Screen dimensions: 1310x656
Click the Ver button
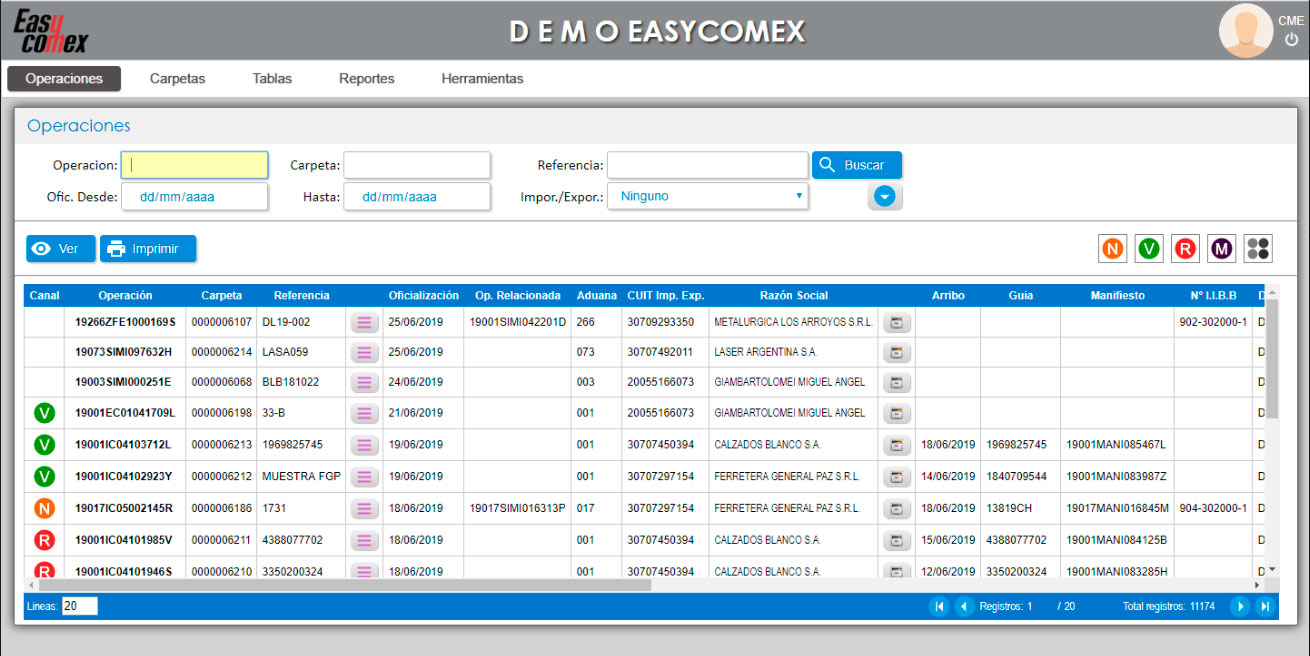point(60,249)
